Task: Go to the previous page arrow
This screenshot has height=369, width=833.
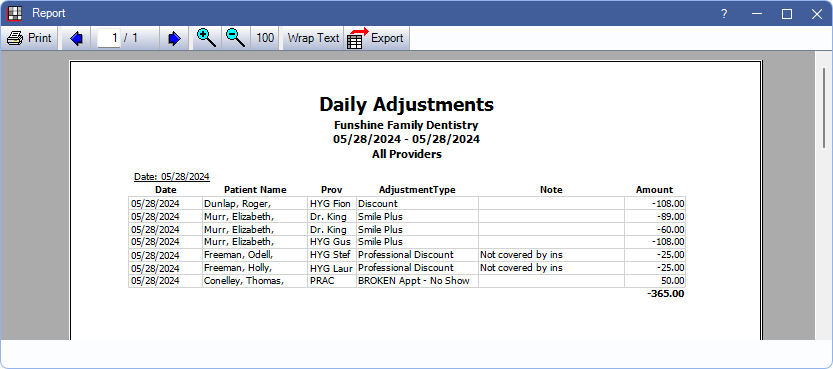Action: 76,39
